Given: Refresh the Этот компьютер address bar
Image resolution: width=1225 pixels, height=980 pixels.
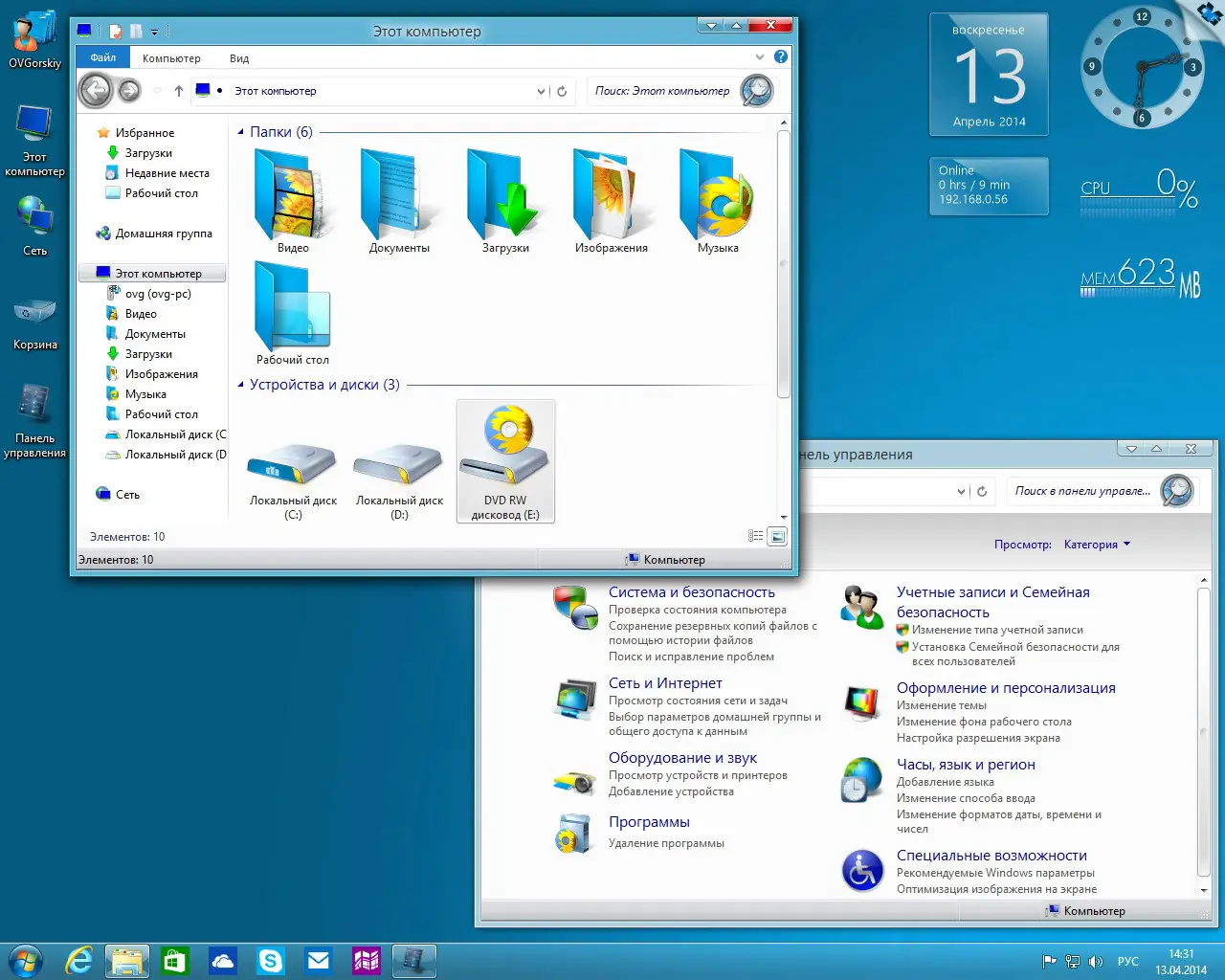Looking at the screenshot, I should (562, 91).
